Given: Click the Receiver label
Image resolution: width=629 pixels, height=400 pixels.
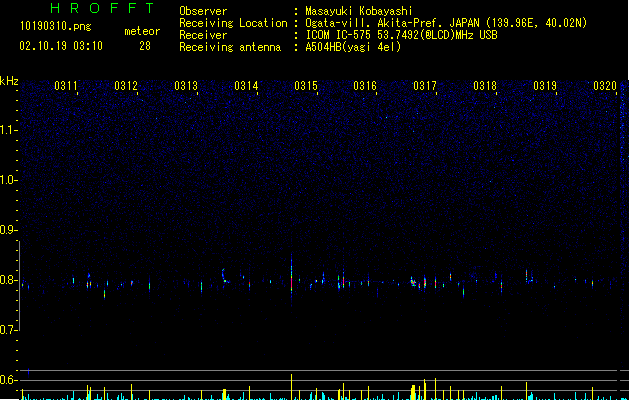Looking at the screenshot, I should pyautogui.click(x=203, y=35).
